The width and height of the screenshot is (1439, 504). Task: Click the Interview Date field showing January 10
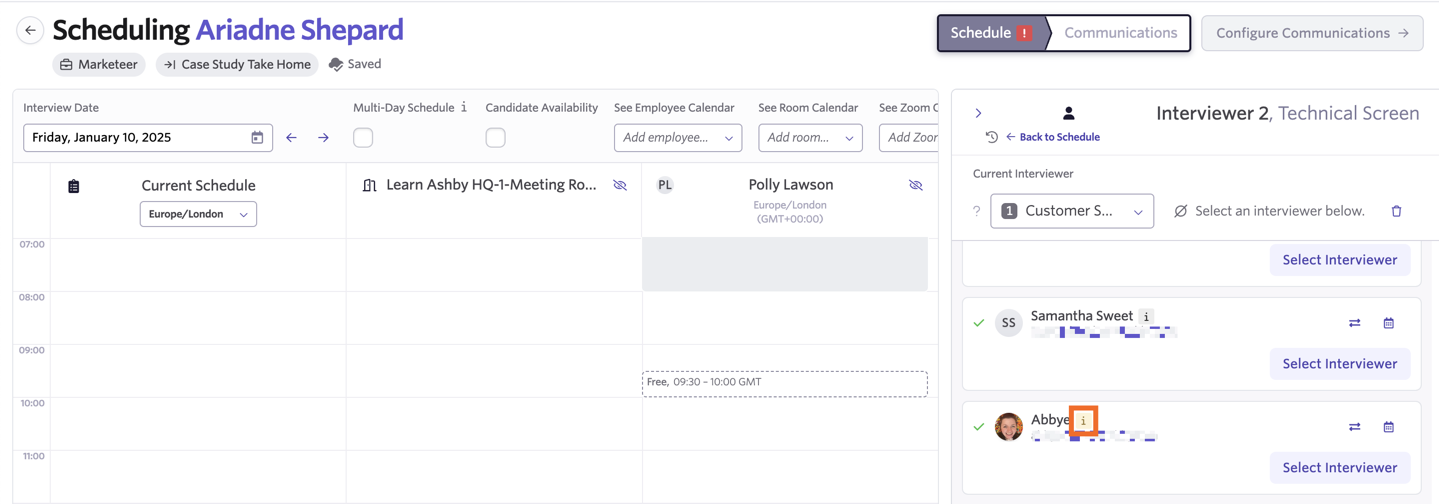pos(147,137)
